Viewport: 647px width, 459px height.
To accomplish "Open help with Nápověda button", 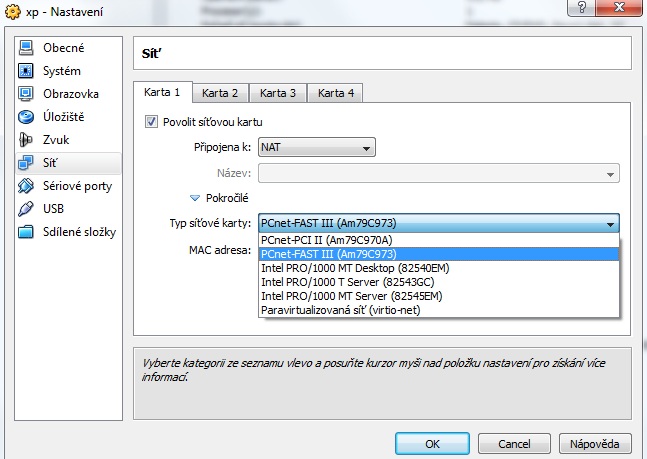I will [x=595, y=444].
